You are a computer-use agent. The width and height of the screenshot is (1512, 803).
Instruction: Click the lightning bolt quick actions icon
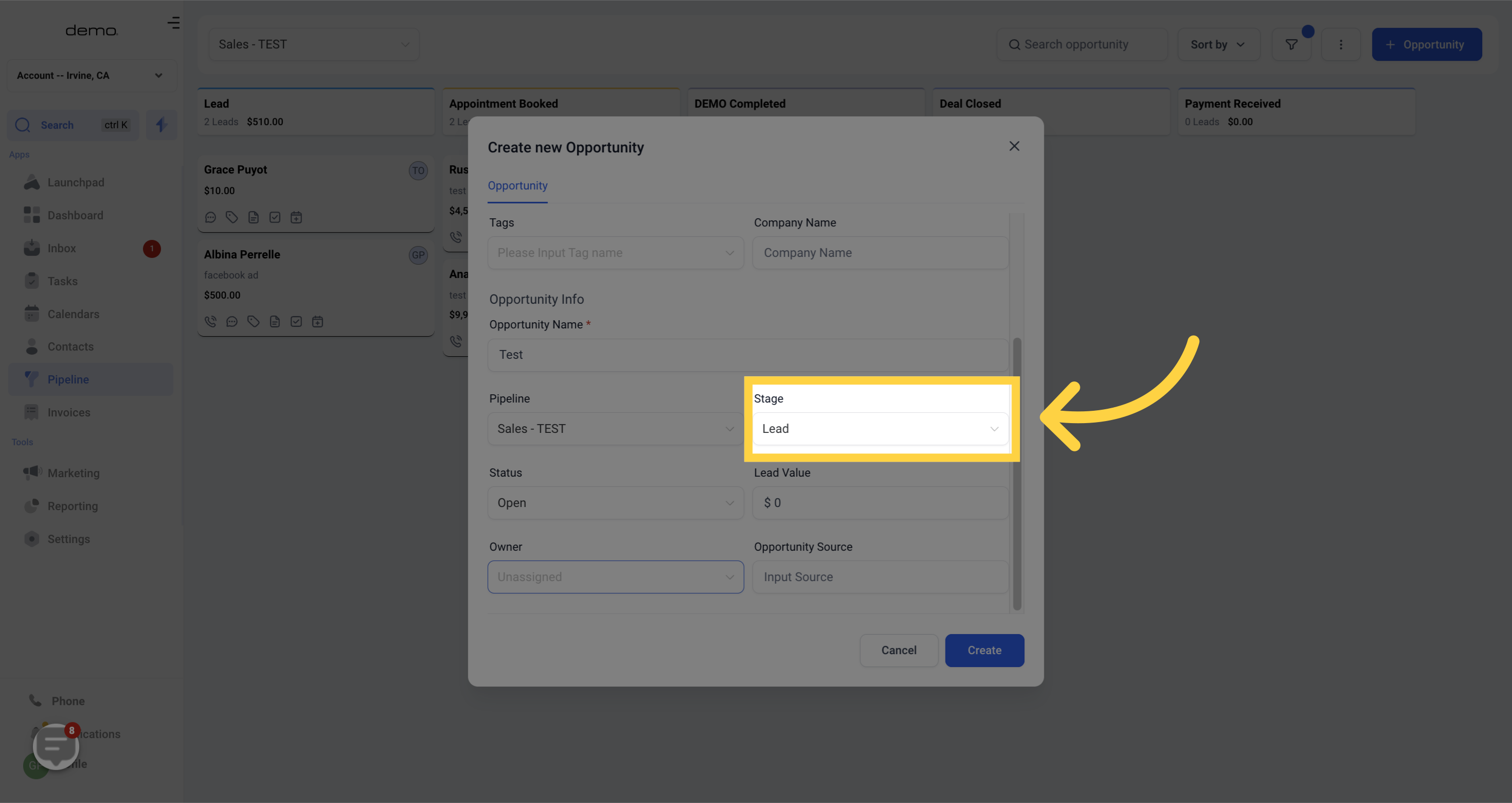point(162,125)
